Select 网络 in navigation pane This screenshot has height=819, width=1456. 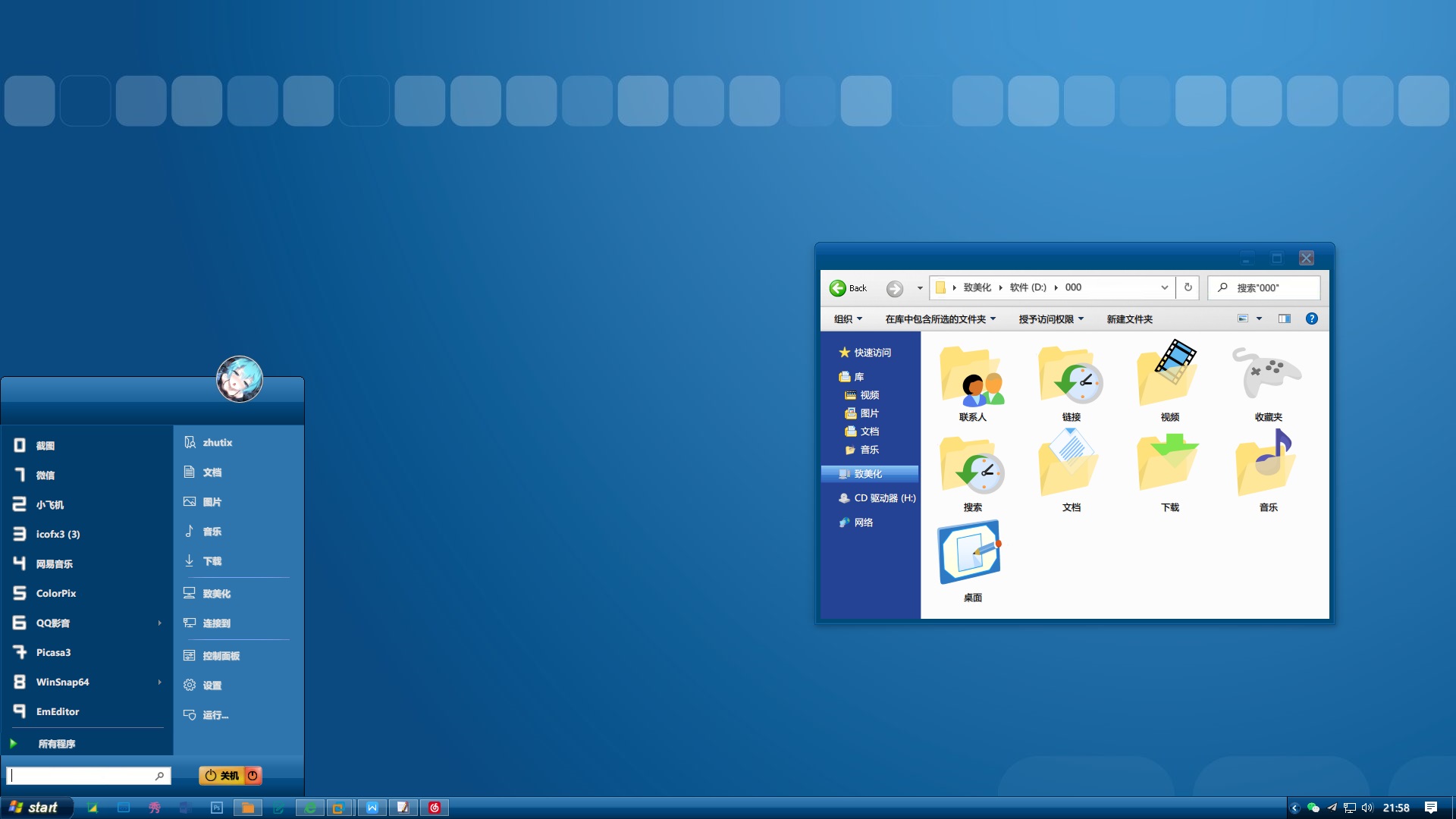(856, 522)
